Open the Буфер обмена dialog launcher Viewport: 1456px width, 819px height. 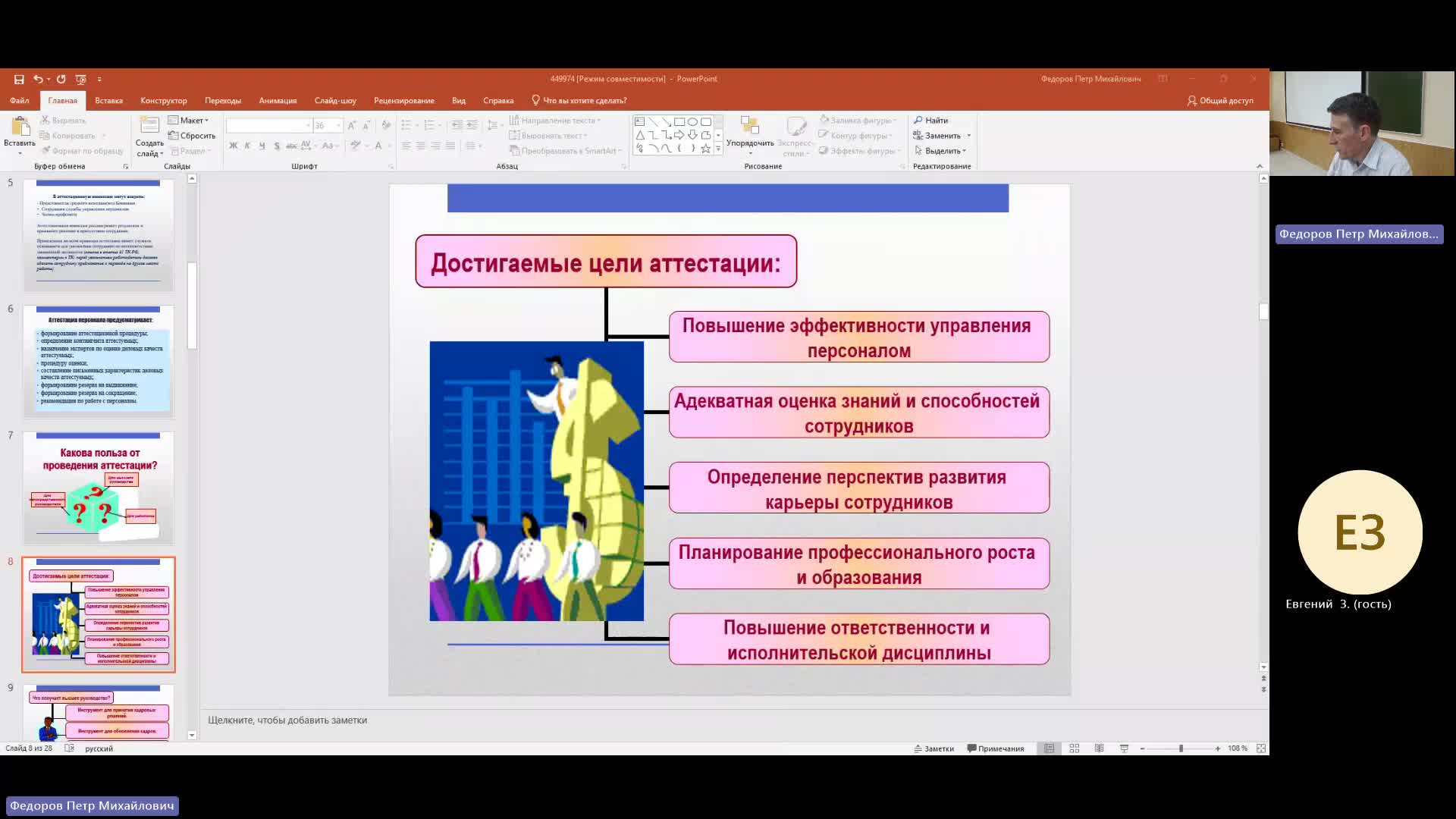point(126,166)
